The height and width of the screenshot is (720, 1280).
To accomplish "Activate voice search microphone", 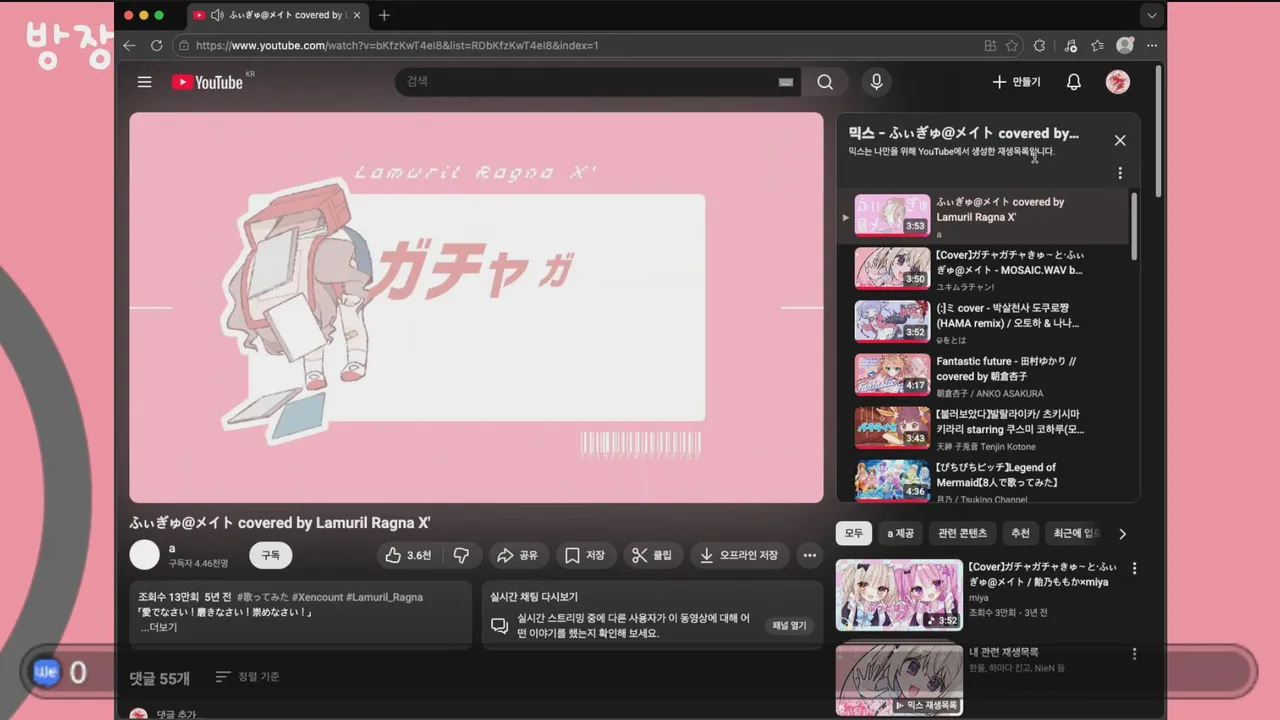I will [x=877, y=82].
